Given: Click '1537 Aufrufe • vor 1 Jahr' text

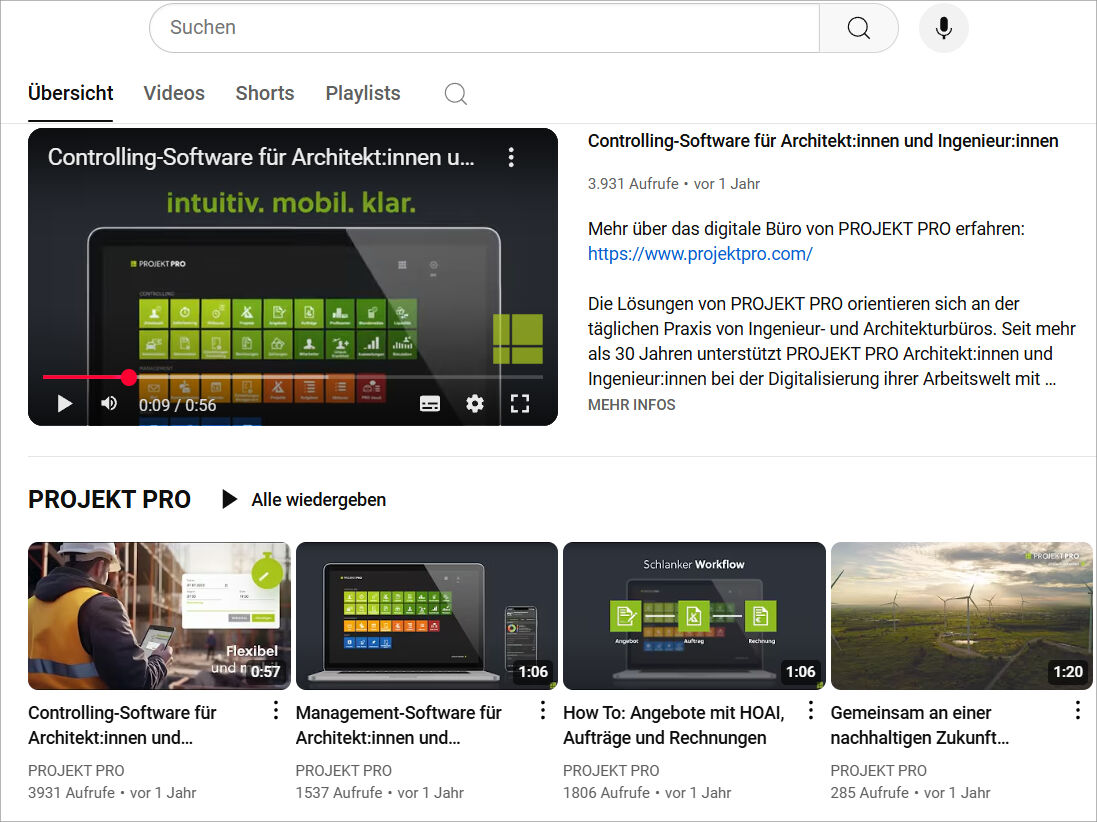Looking at the screenshot, I should point(380,793).
